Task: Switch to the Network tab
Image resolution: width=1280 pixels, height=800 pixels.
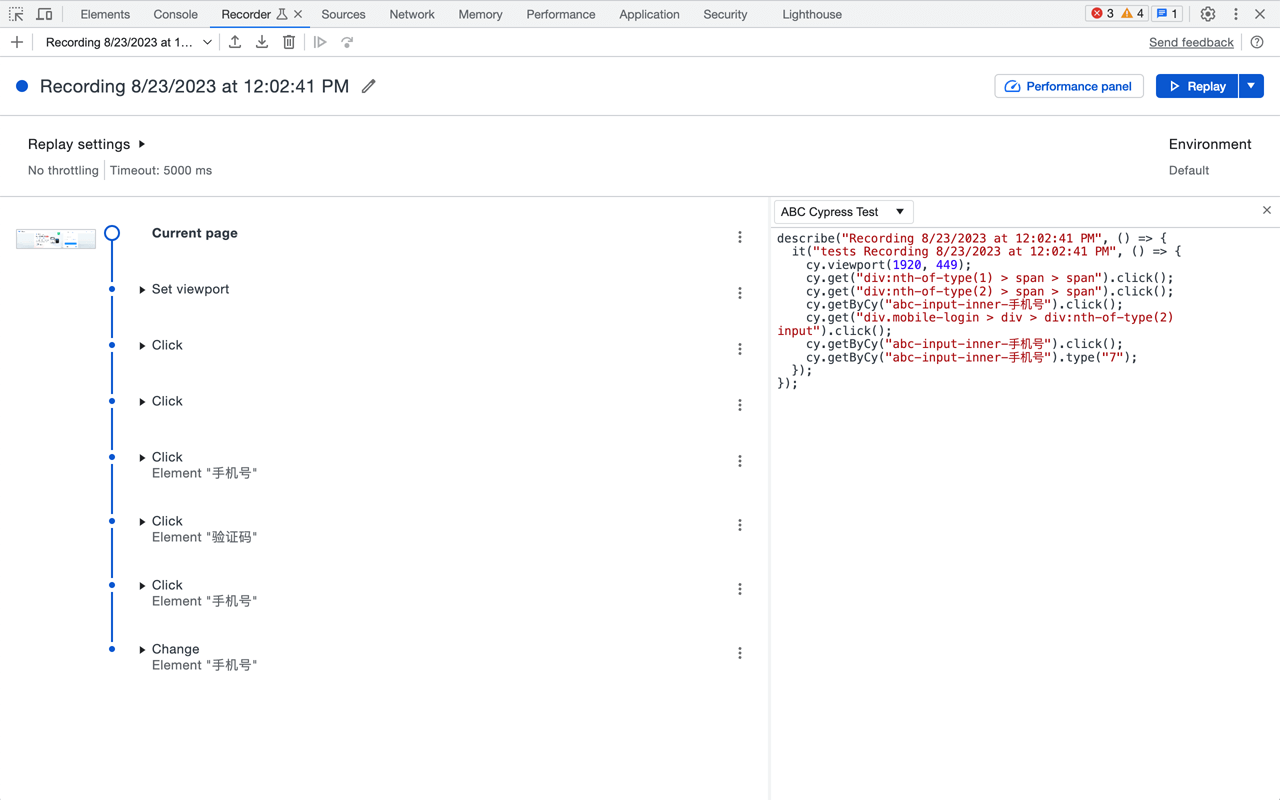Action: [x=411, y=14]
